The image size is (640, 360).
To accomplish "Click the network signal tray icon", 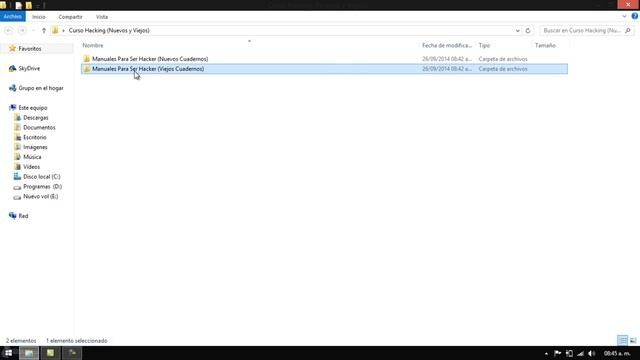I will pos(580,353).
